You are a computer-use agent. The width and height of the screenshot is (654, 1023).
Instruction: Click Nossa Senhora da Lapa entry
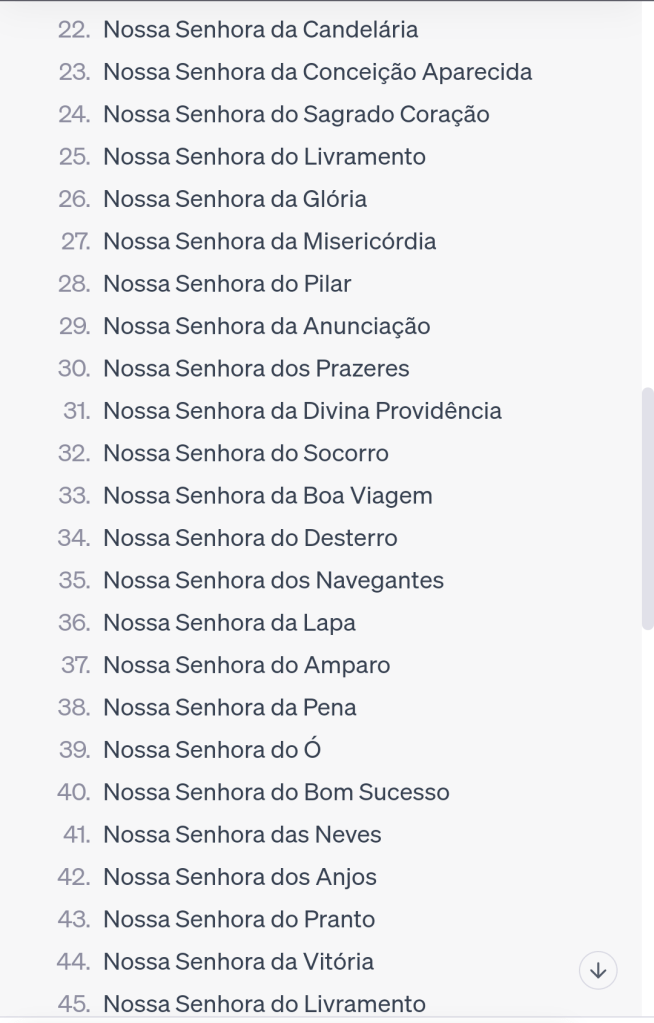(x=229, y=622)
